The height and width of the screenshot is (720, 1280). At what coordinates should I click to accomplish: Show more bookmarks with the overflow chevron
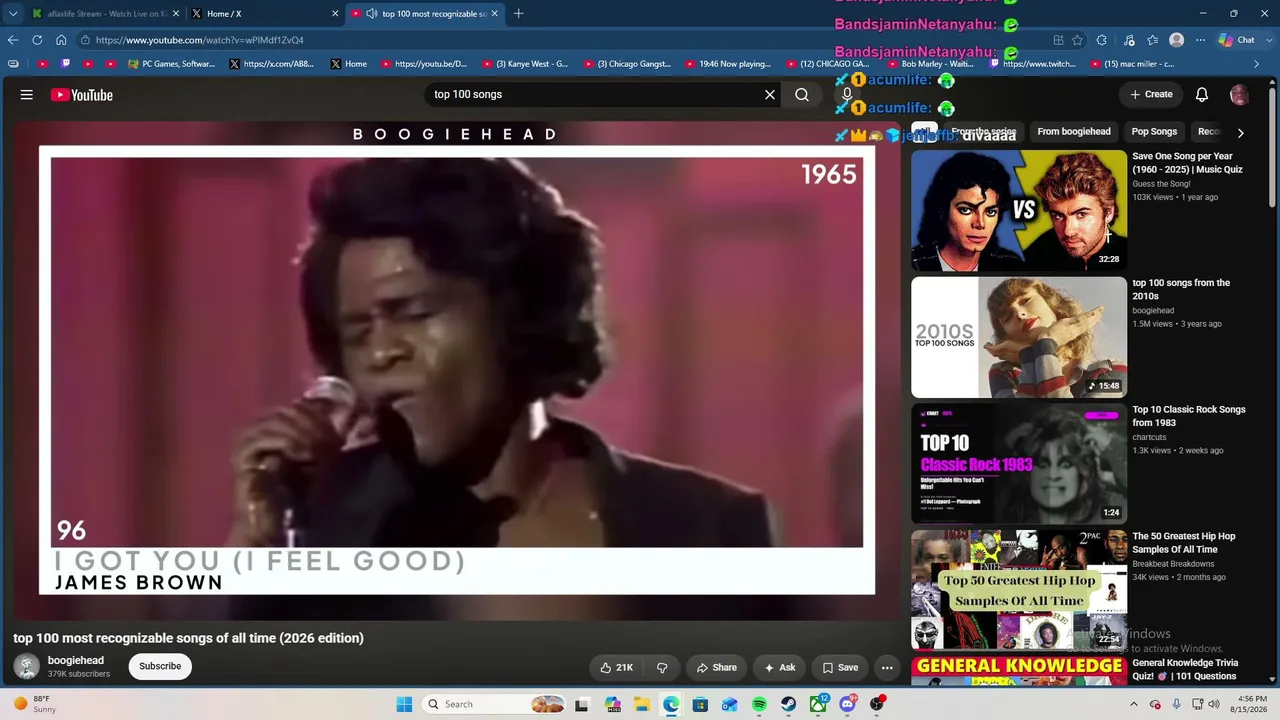coord(1257,64)
